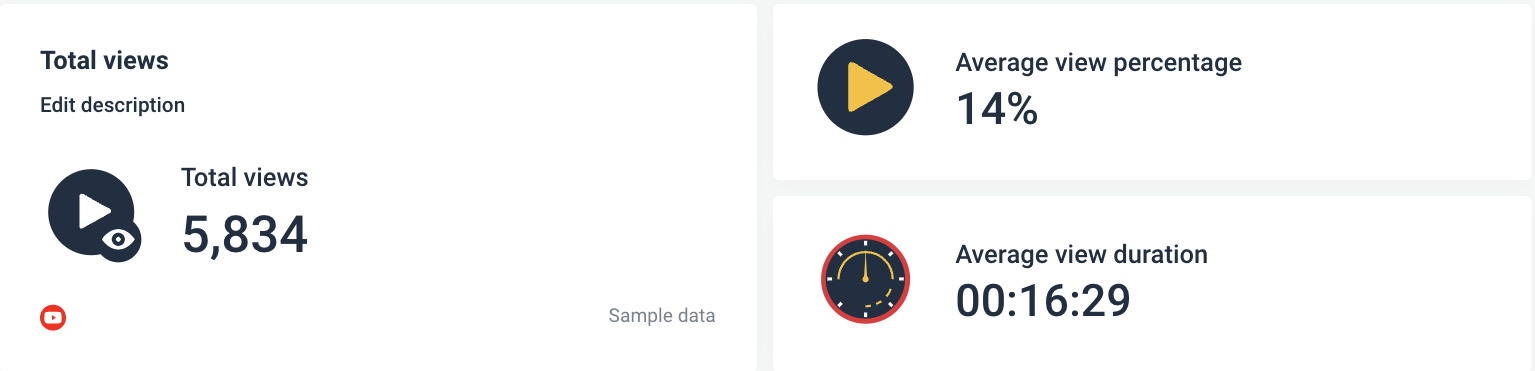Edit description under the Total views title
Screen dimensions: 1535x371
pyautogui.click(x=112, y=105)
